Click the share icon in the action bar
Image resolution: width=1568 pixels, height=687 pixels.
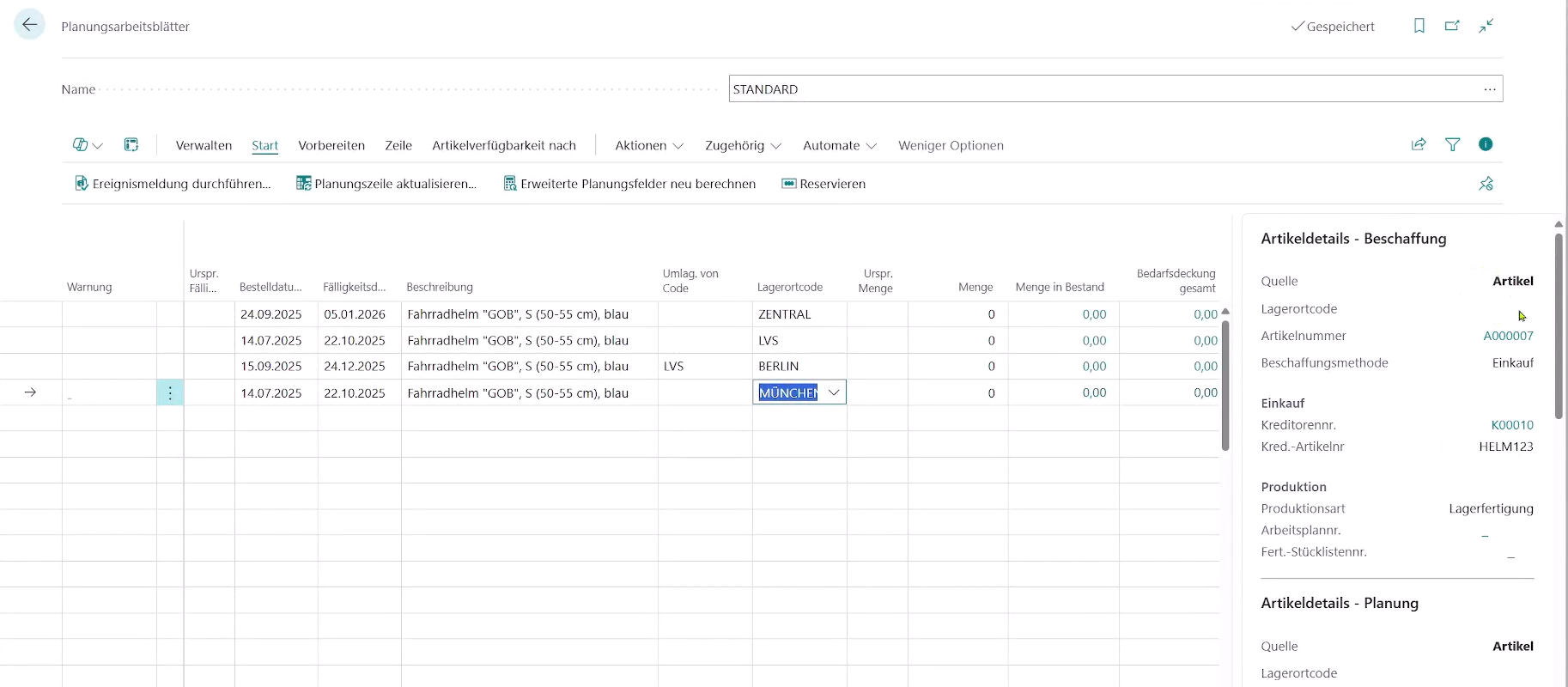(1419, 144)
